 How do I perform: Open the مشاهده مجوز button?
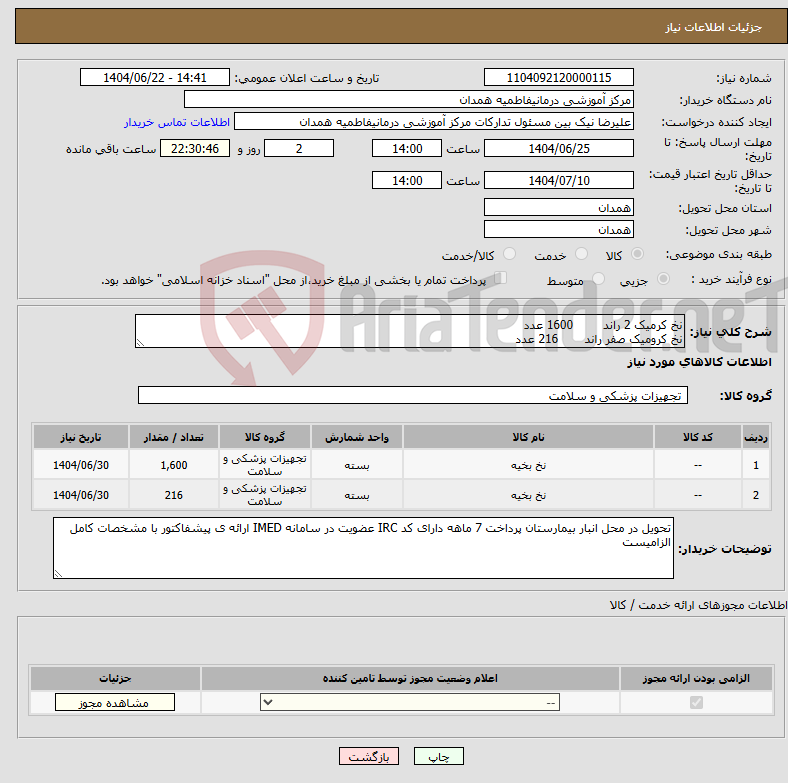[115, 702]
